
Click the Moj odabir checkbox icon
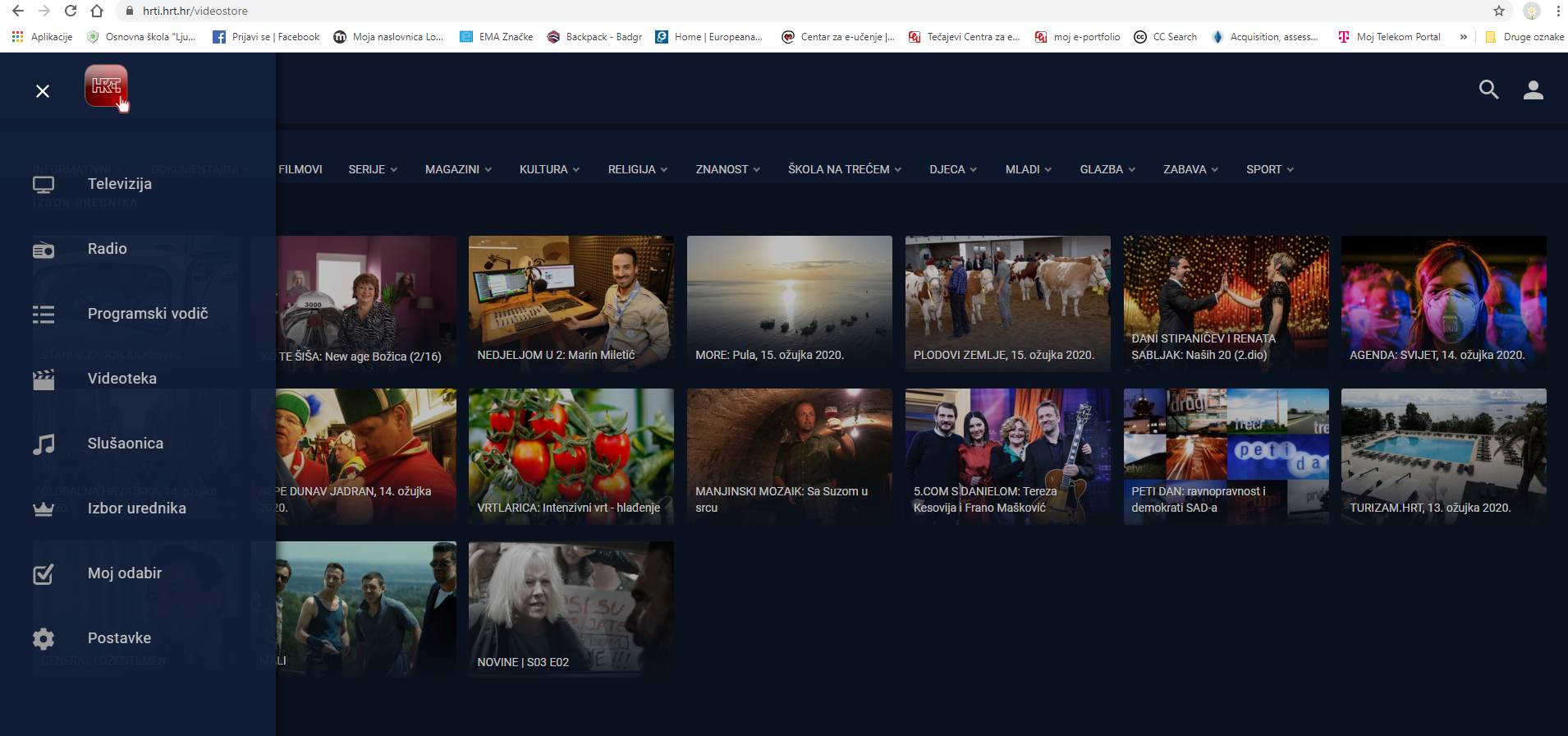[x=44, y=573]
